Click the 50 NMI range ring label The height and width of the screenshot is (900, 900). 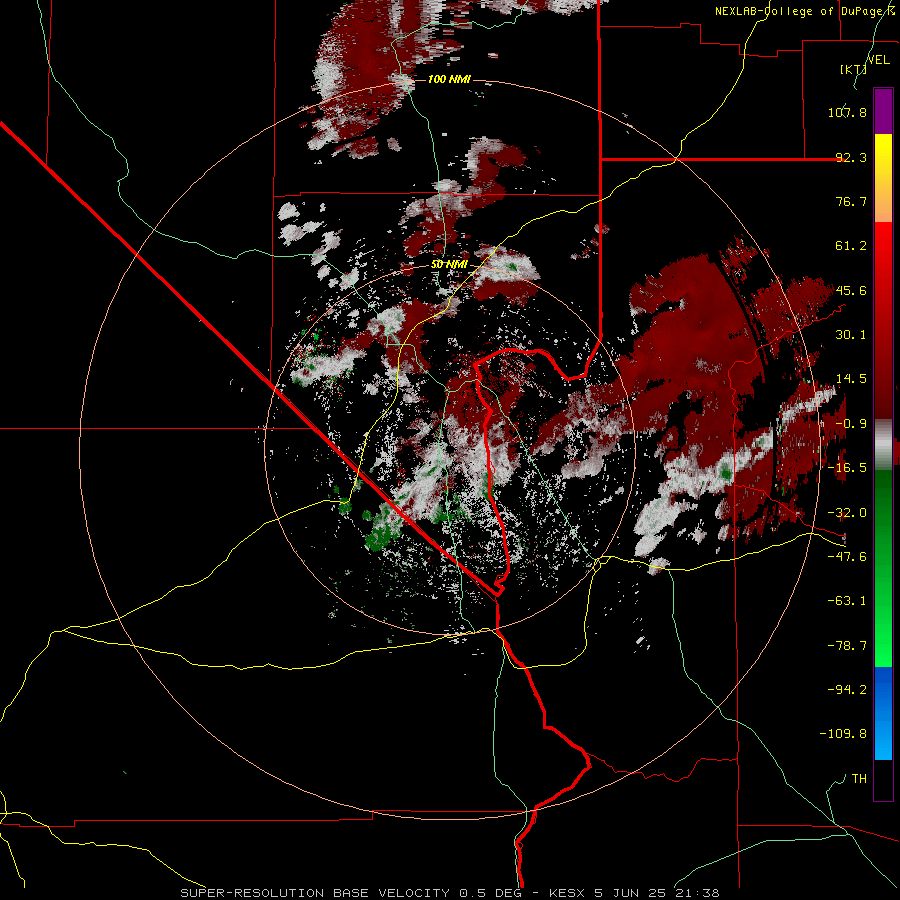449,265
